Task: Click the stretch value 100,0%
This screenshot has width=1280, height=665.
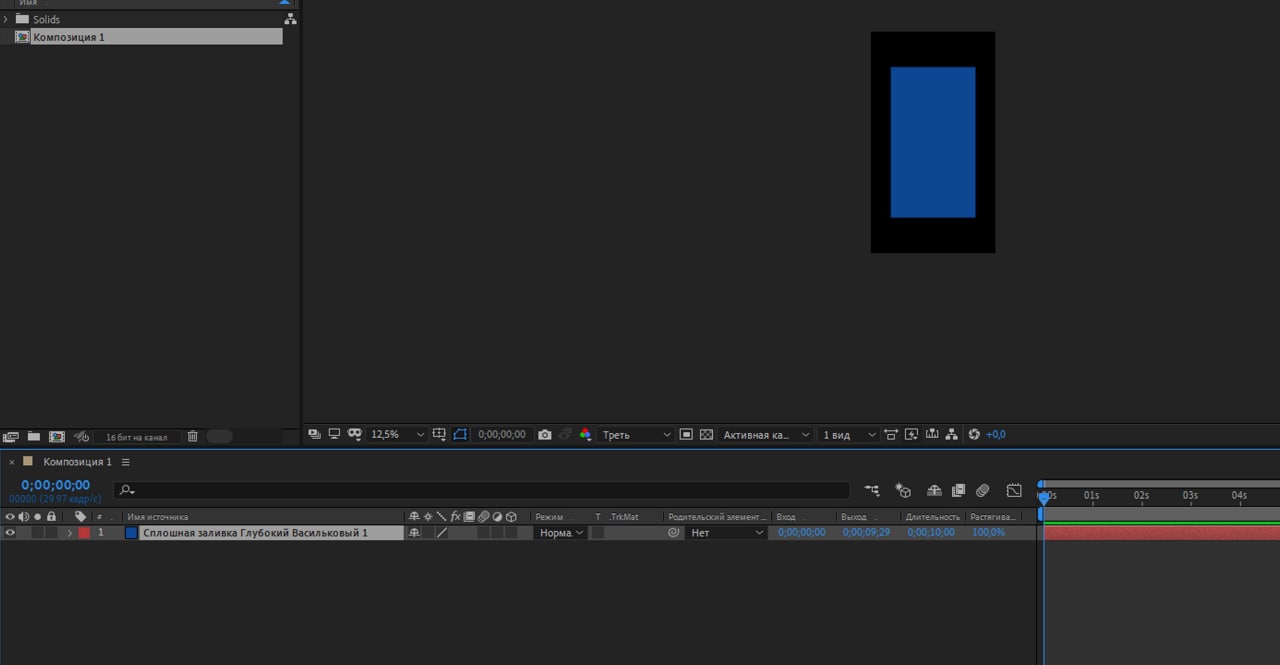Action: [989, 533]
